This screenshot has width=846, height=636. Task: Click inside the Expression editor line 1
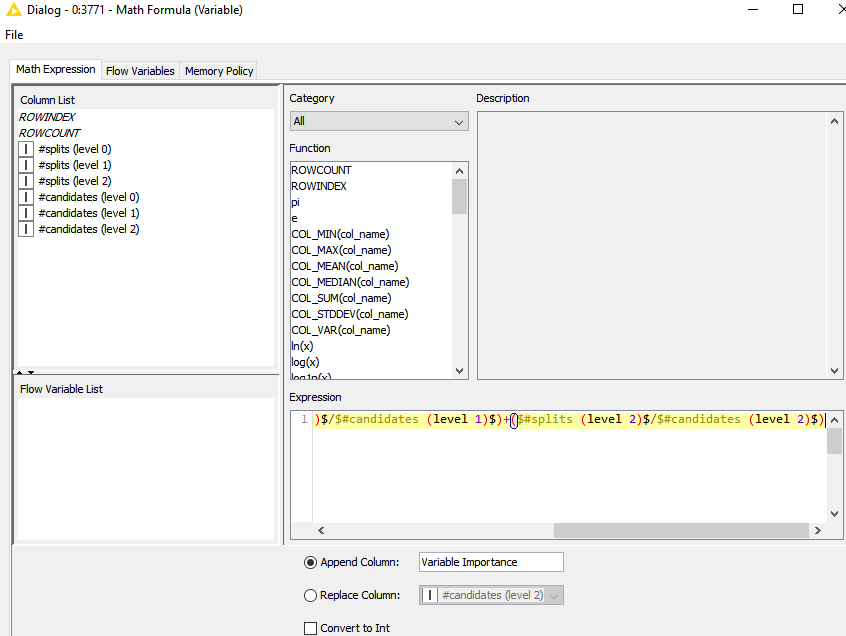click(569, 420)
